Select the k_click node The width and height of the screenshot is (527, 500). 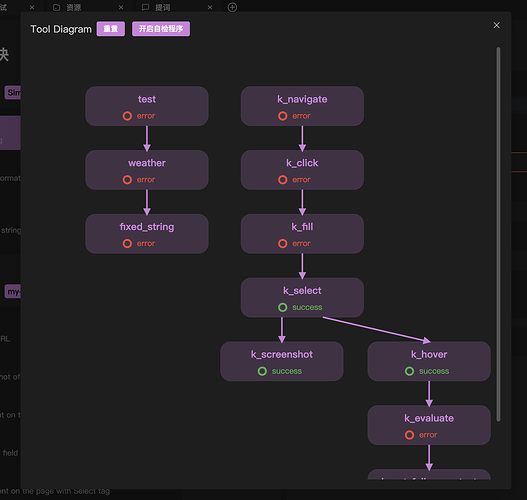coord(302,170)
